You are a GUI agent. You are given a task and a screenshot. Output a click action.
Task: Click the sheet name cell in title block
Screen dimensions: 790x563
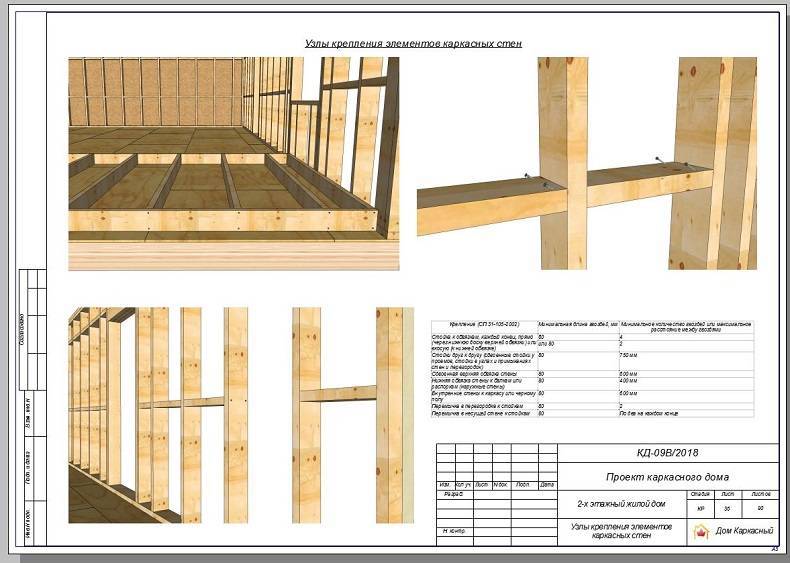(622, 531)
